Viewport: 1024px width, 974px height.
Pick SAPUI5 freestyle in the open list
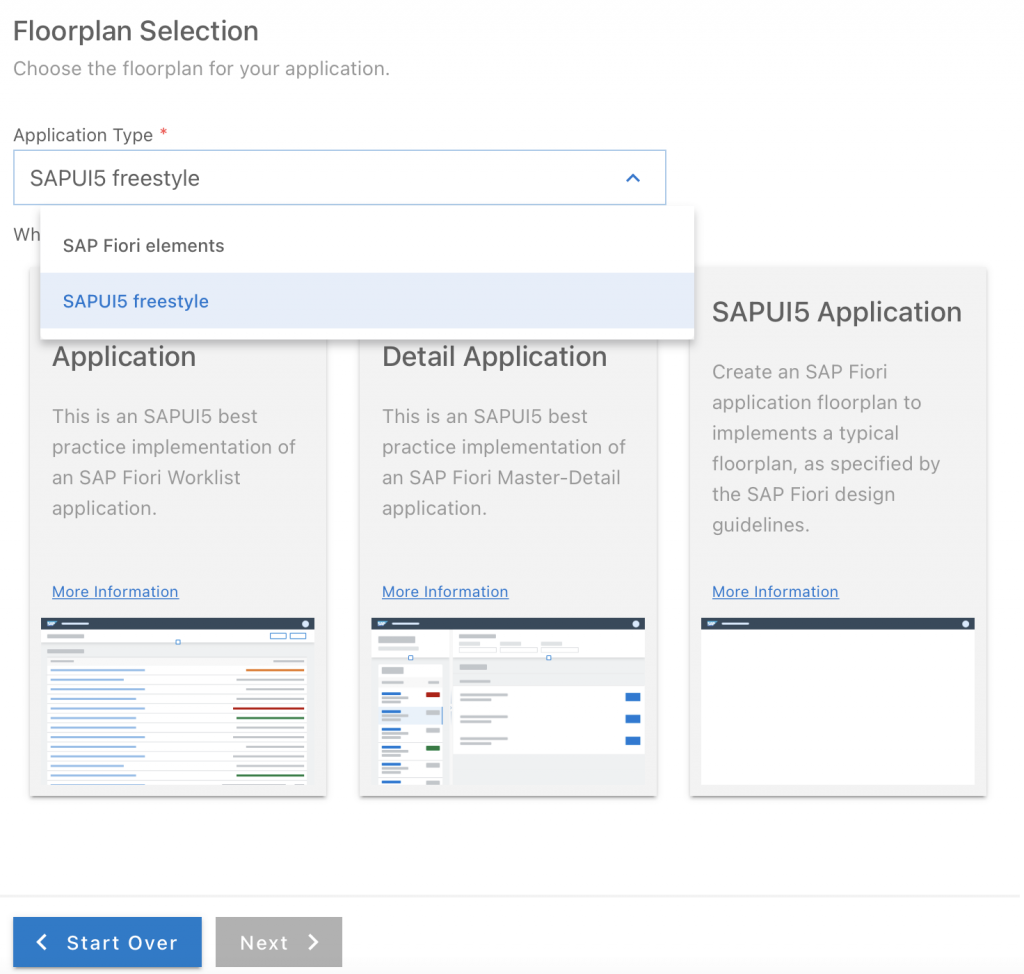coord(367,301)
